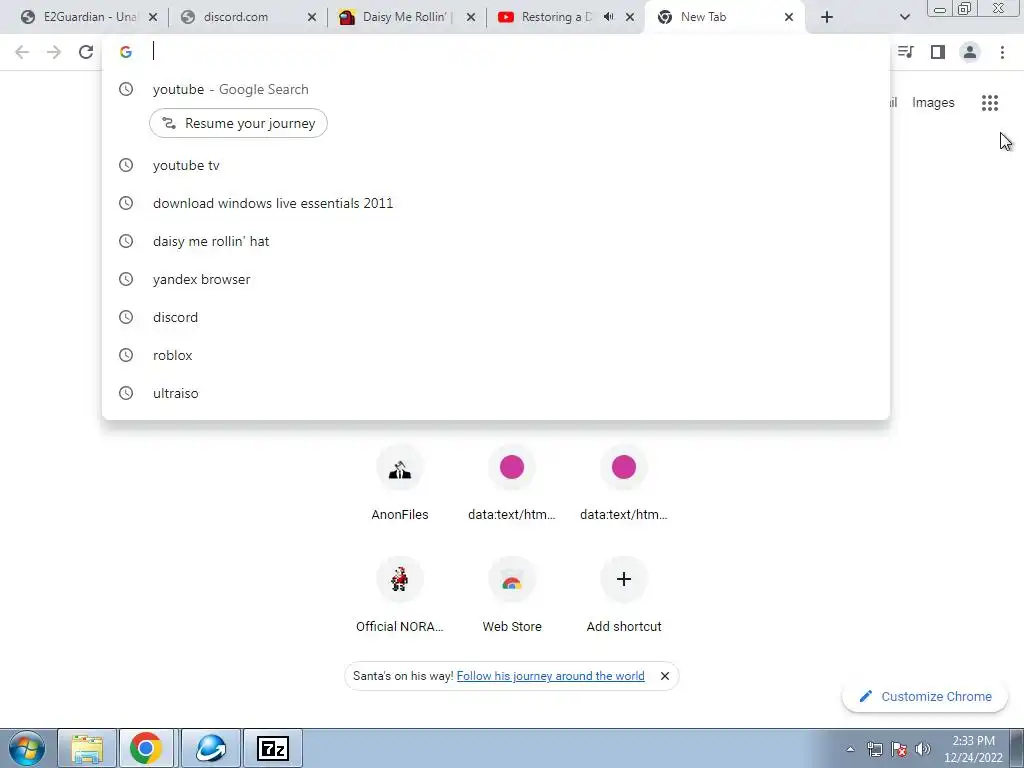Image resolution: width=1024 pixels, height=768 pixels.
Task: Toggle the Chrome side panel
Action: [938, 52]
